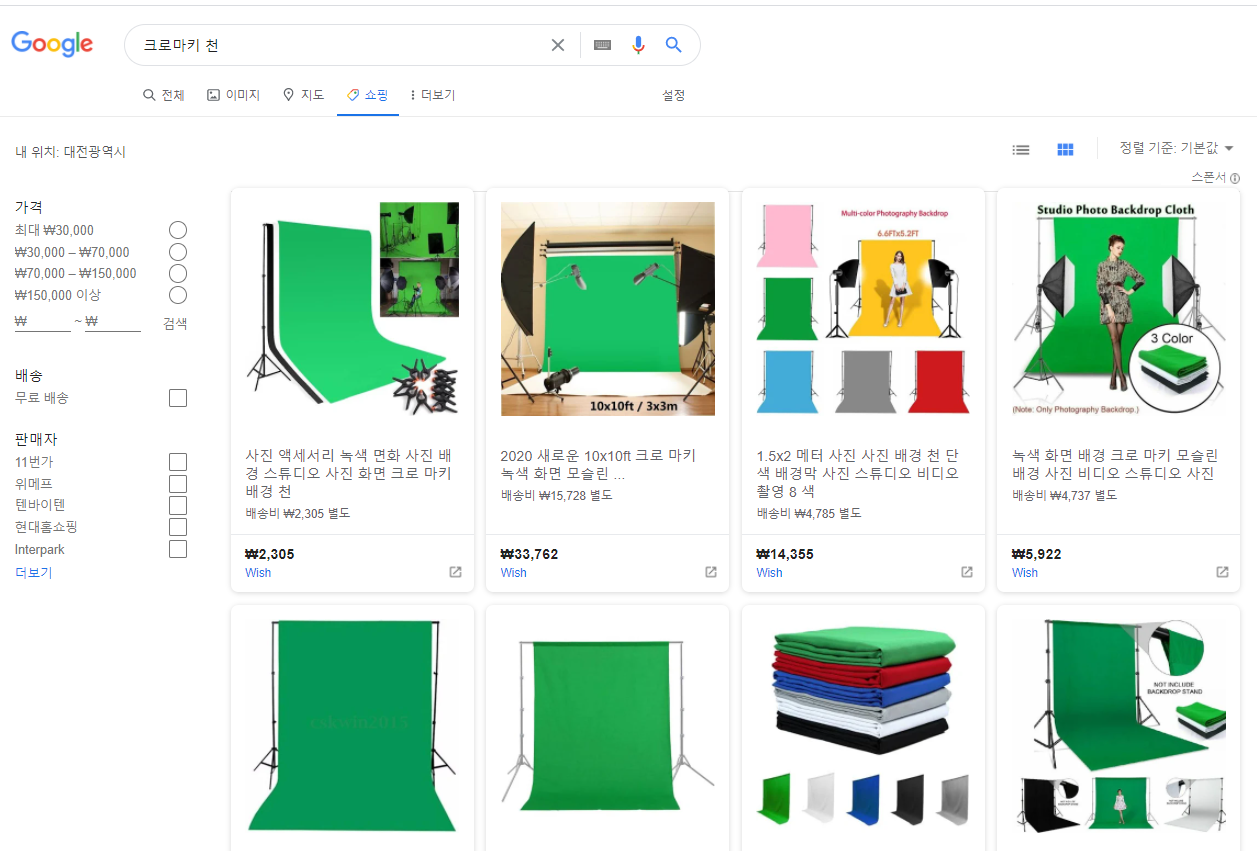Clear the search box with X icon
Screen dimensions: 1257x851
pos(558,45)
